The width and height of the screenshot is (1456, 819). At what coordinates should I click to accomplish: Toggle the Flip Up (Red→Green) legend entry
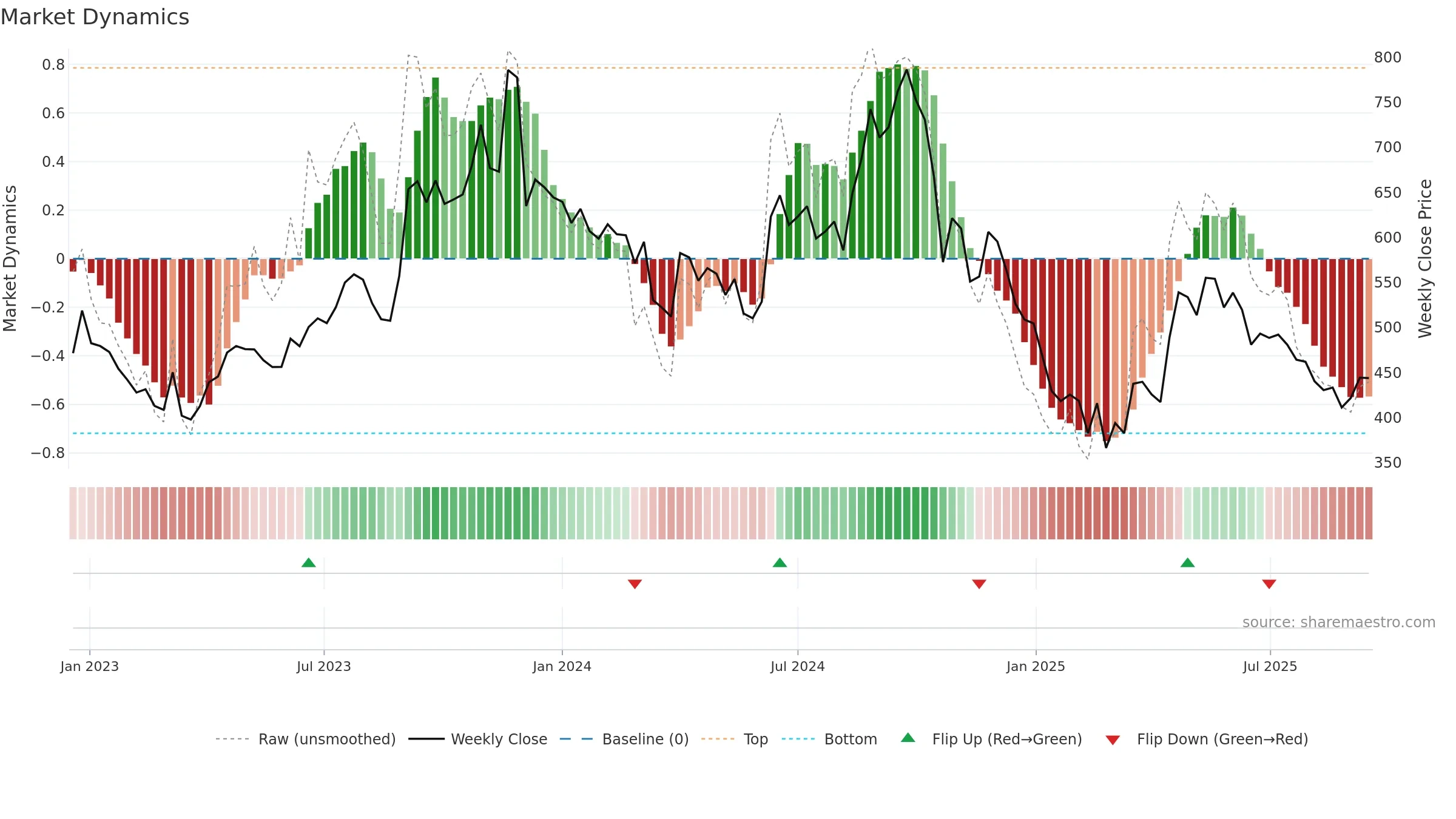(x=991, y=739)
